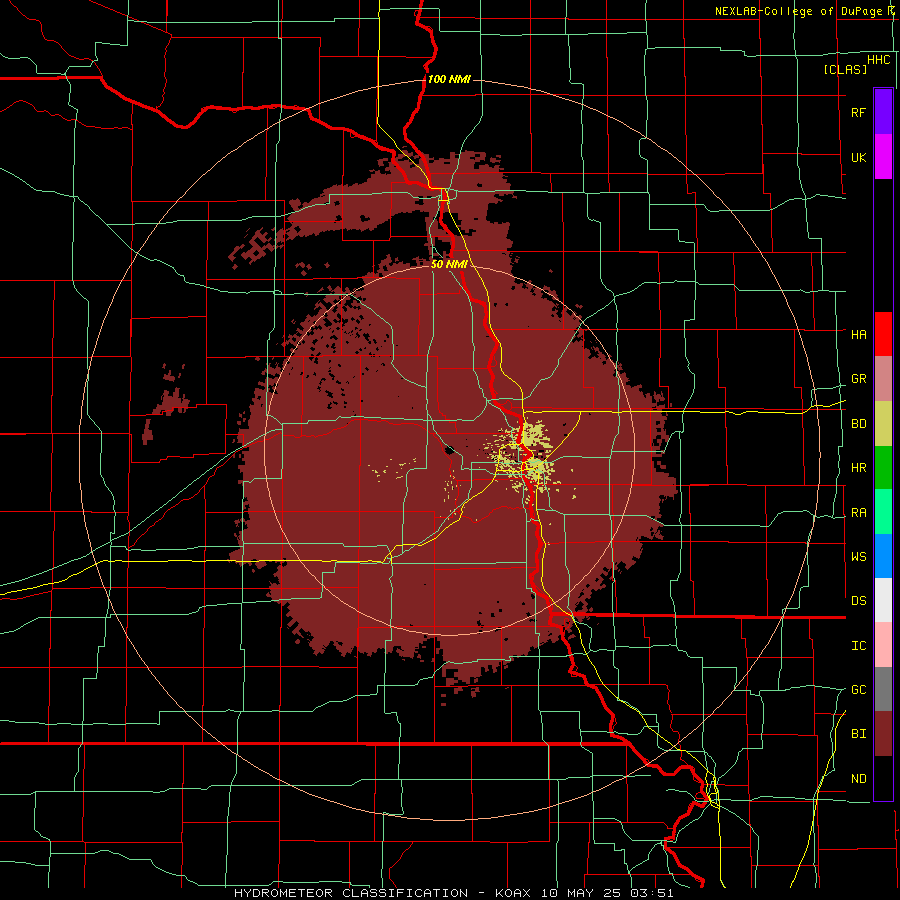The image size is (900, 900).
Task: Click the Hydrometeor Classification KOAX timestamp caption
Action: pos(453,893)
